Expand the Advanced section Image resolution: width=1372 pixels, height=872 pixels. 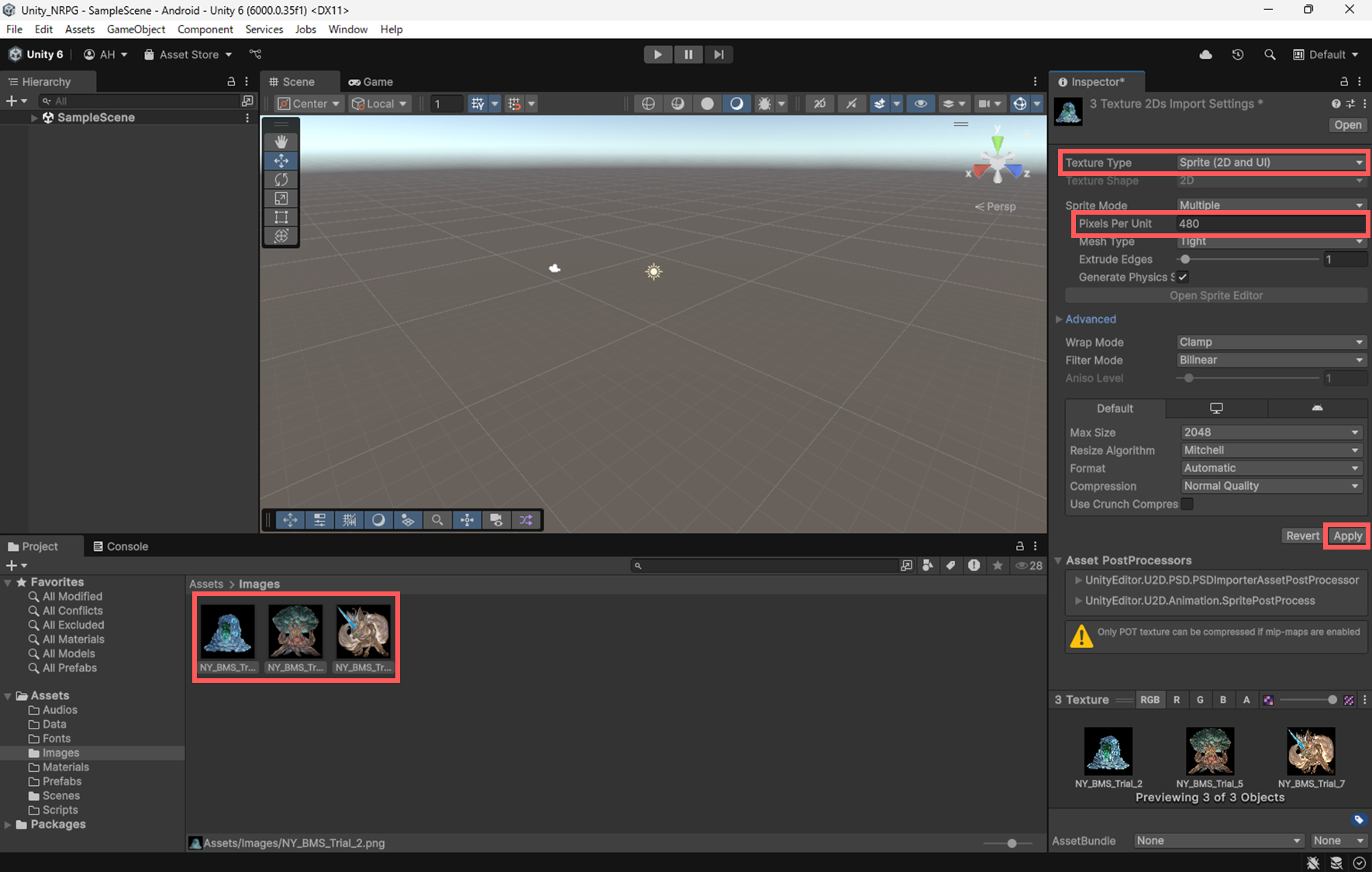click(1090, 319)
